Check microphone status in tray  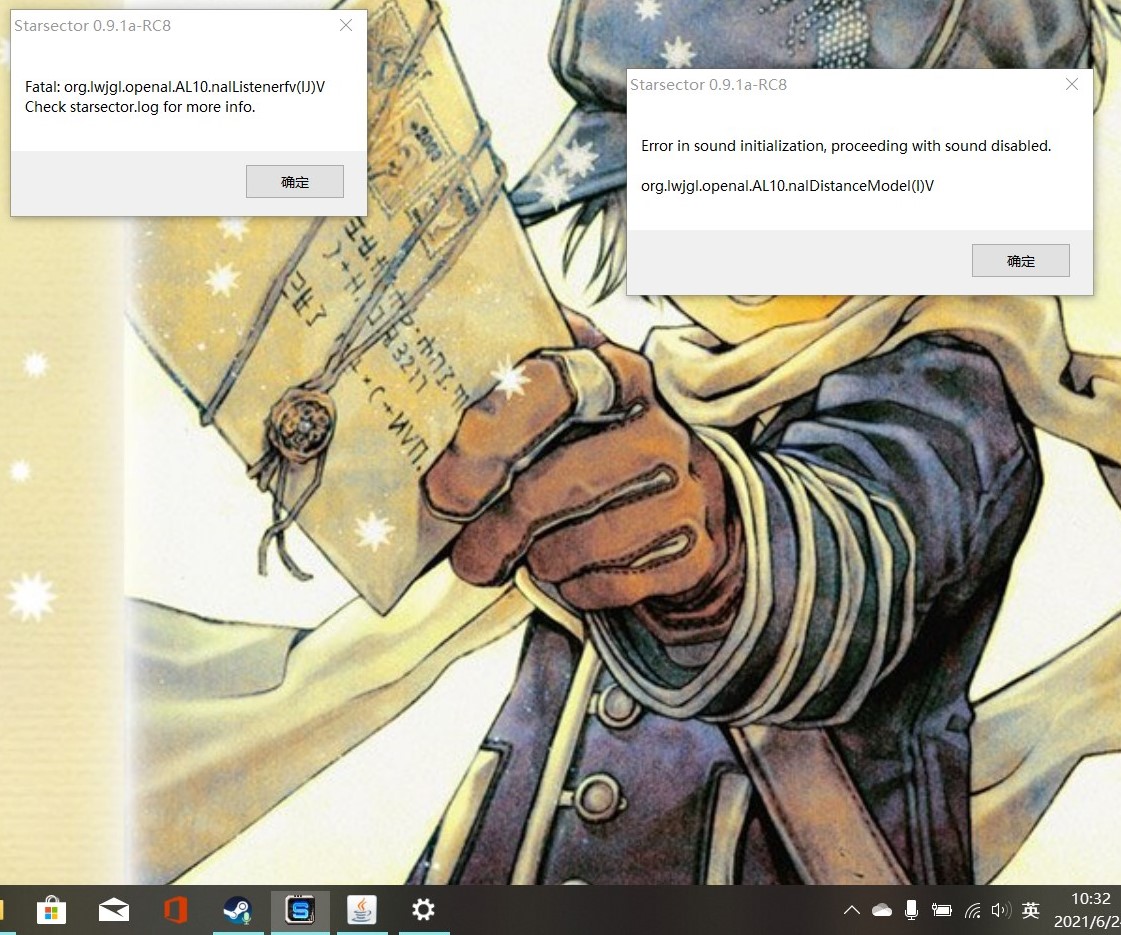[x=912, y=910]
